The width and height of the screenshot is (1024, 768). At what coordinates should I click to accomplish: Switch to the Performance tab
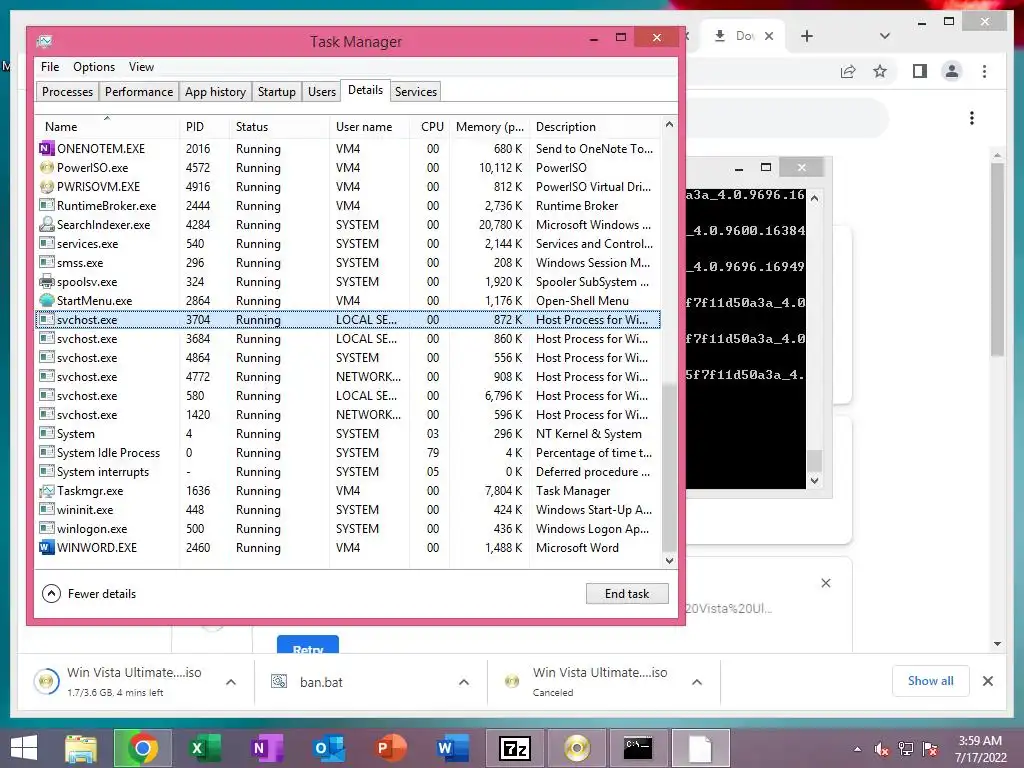[138, 91]
